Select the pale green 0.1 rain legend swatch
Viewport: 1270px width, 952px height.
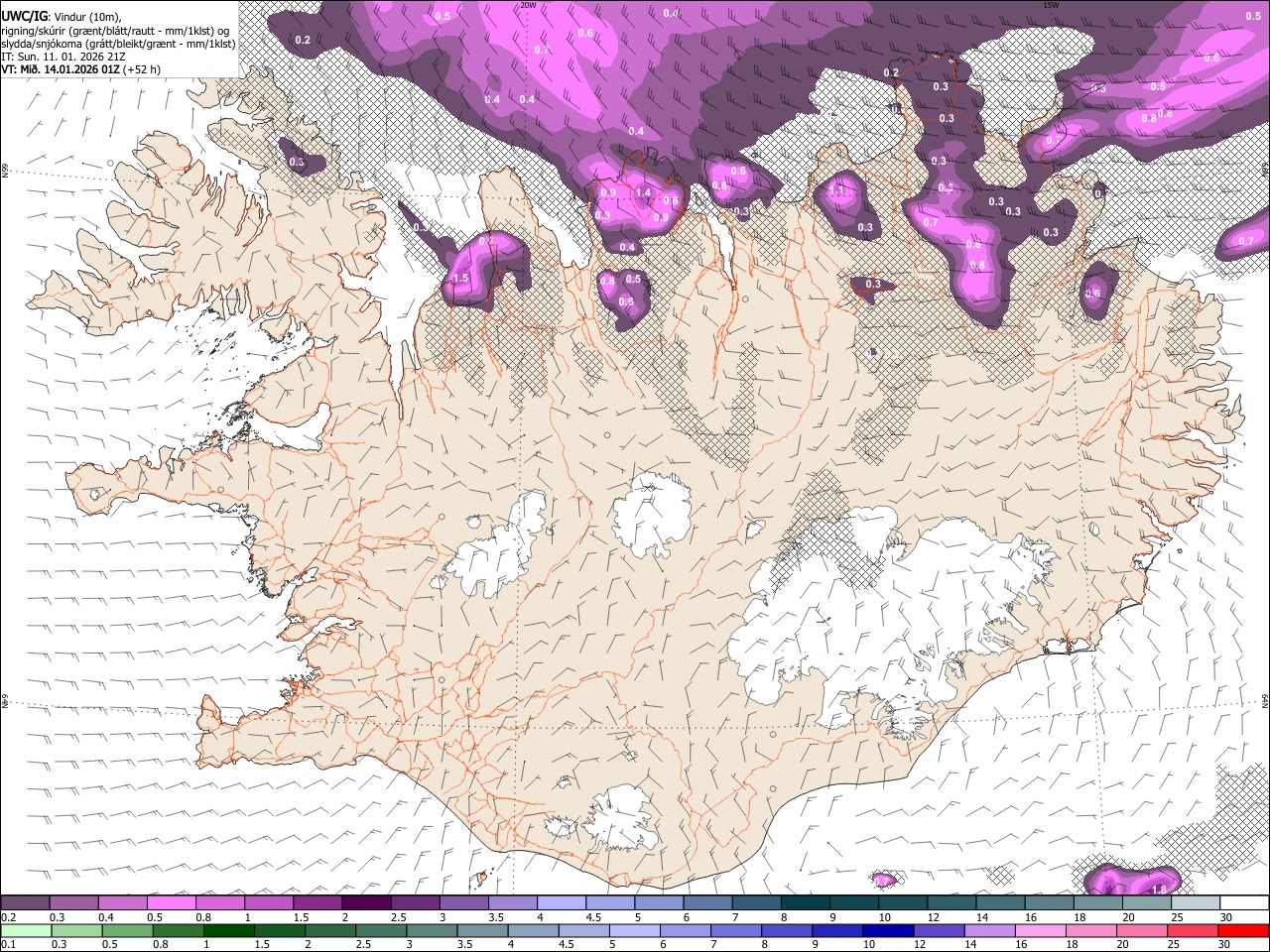pos(26,930)
